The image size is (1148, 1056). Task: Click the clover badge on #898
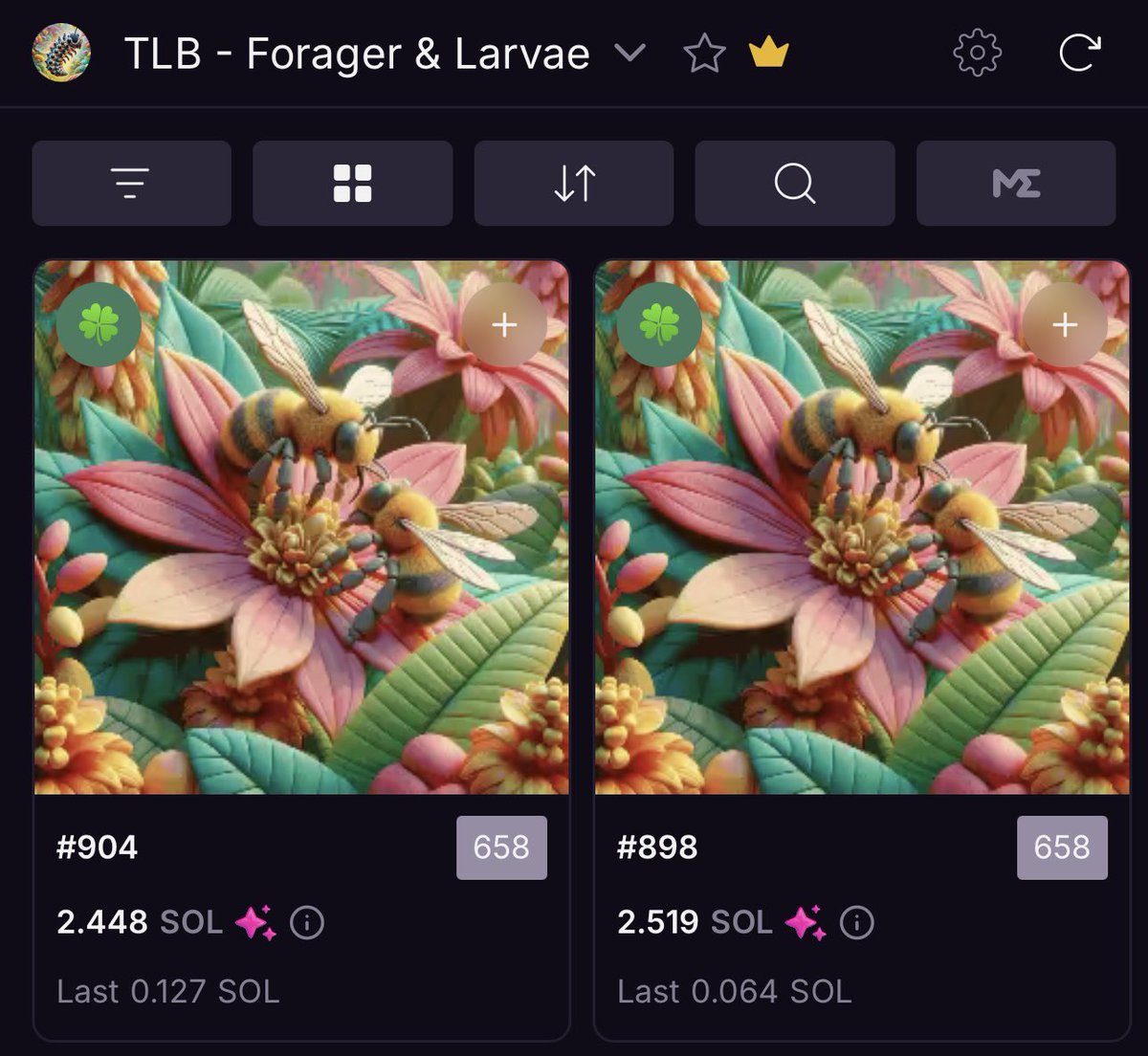pyautogui.click(x=659, y=325)
